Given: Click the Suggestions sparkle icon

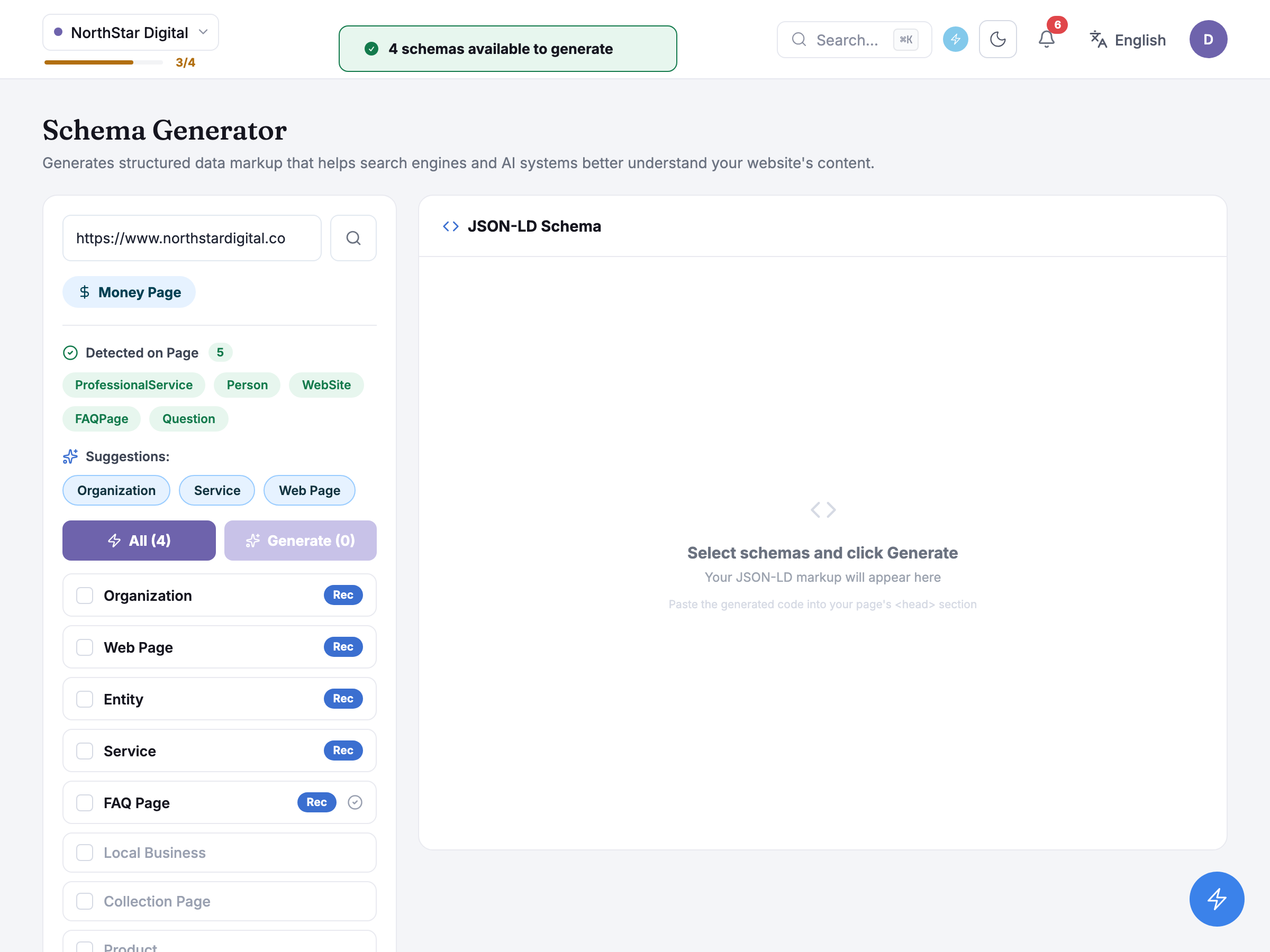Looking at the screenshot, I should [x=70, y=457].
